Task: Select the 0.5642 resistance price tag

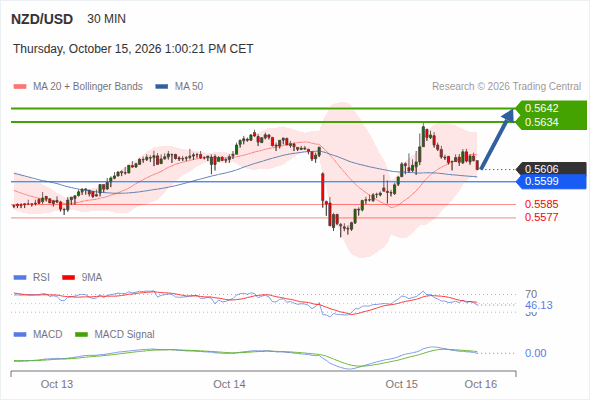Action: point(550,108)
